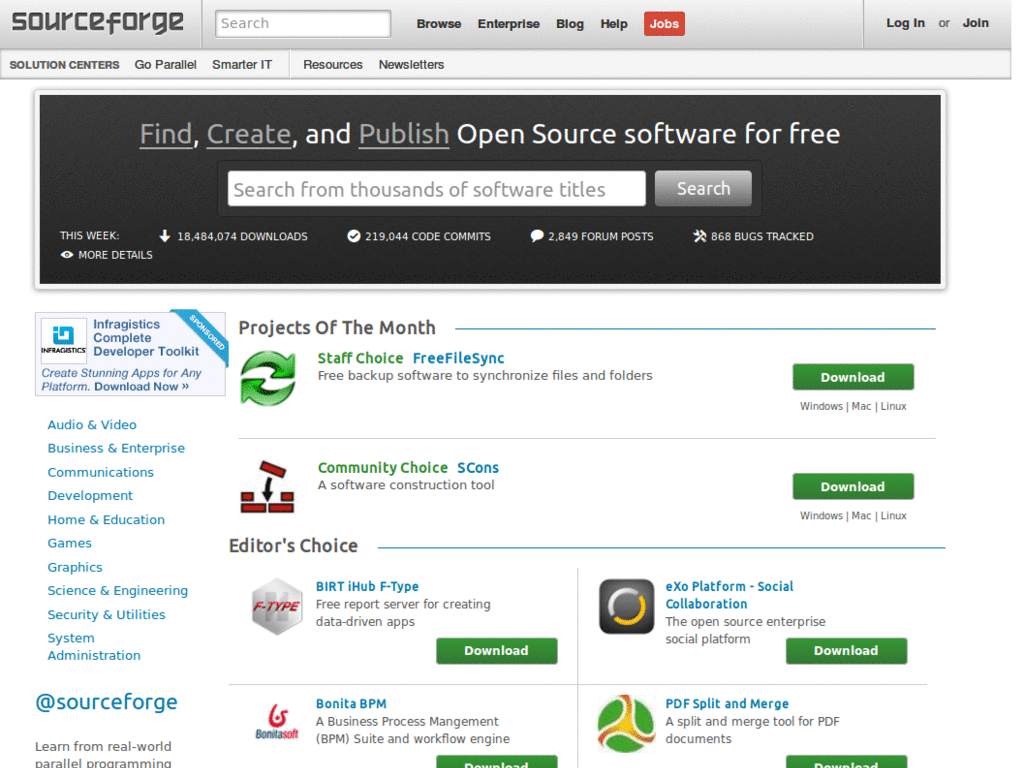Open Bonita BPM title link
Viewport: 1024px width, 768px height.
tap(351, 704)
